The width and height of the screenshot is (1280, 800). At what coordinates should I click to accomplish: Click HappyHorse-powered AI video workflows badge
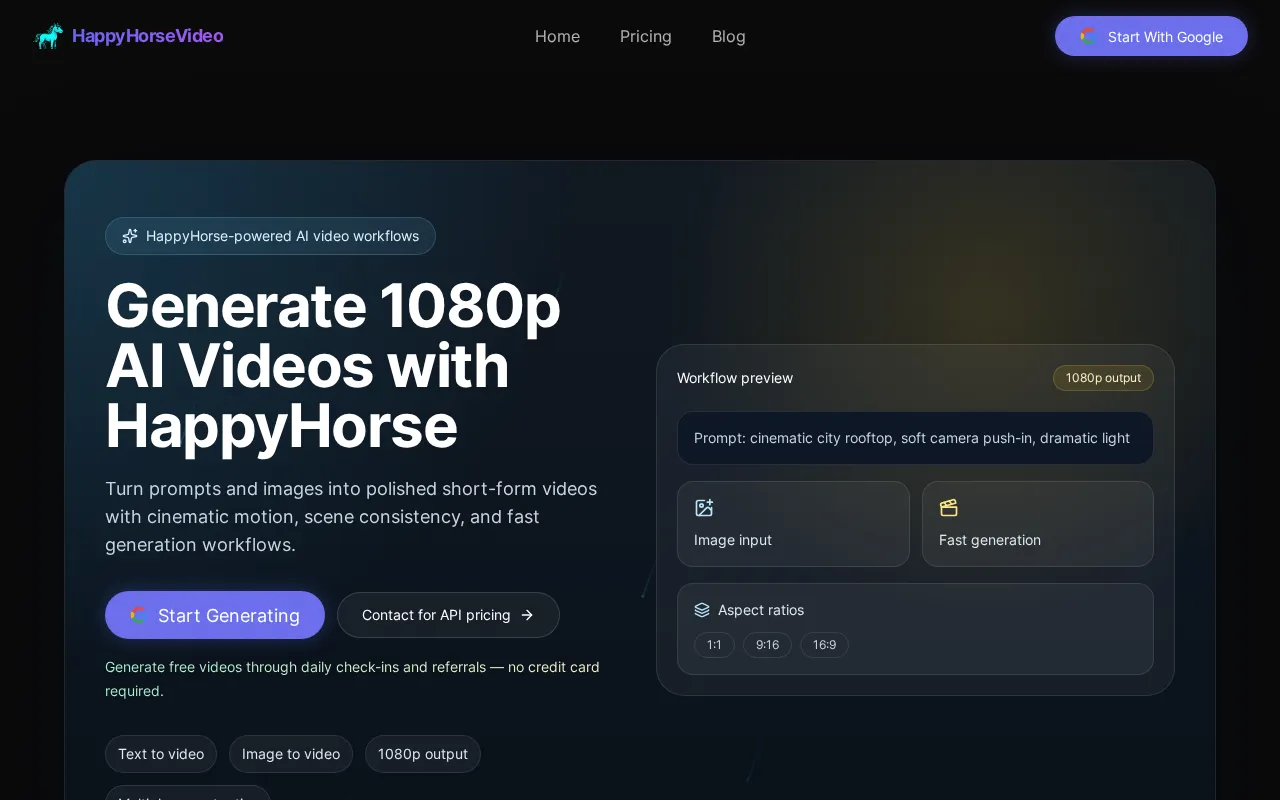[x=270, y=236]
